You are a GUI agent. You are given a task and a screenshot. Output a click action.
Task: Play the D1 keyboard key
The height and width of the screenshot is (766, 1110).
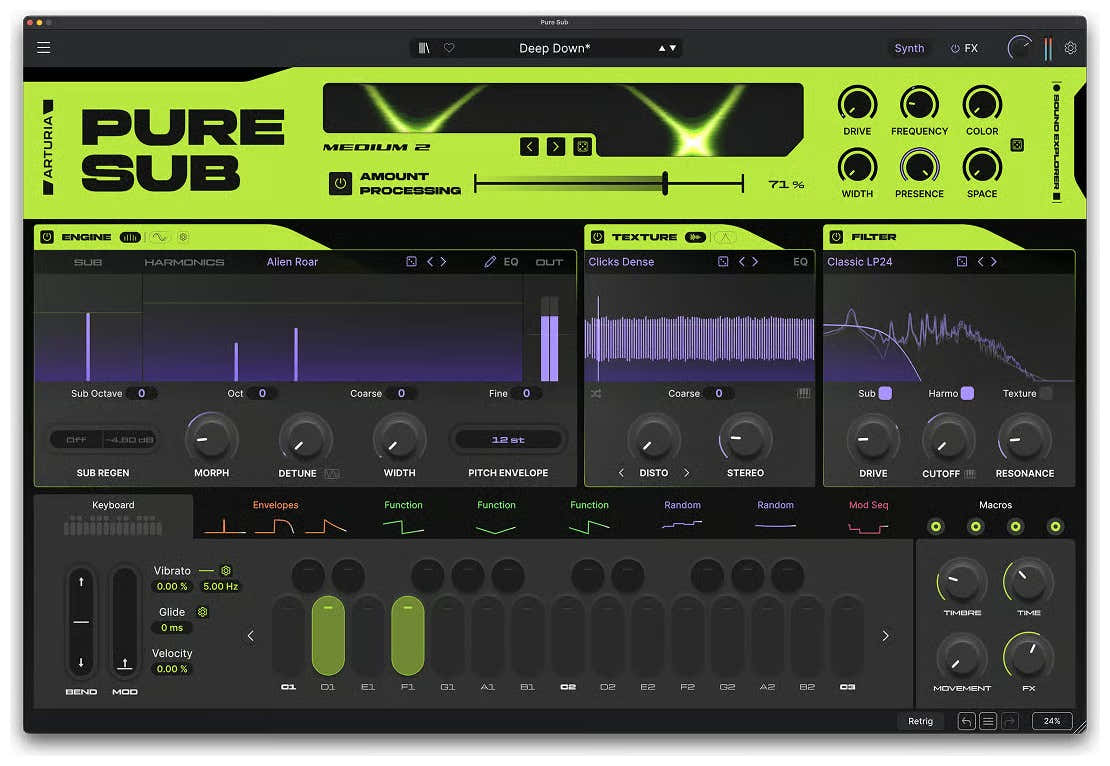[328, 636]
